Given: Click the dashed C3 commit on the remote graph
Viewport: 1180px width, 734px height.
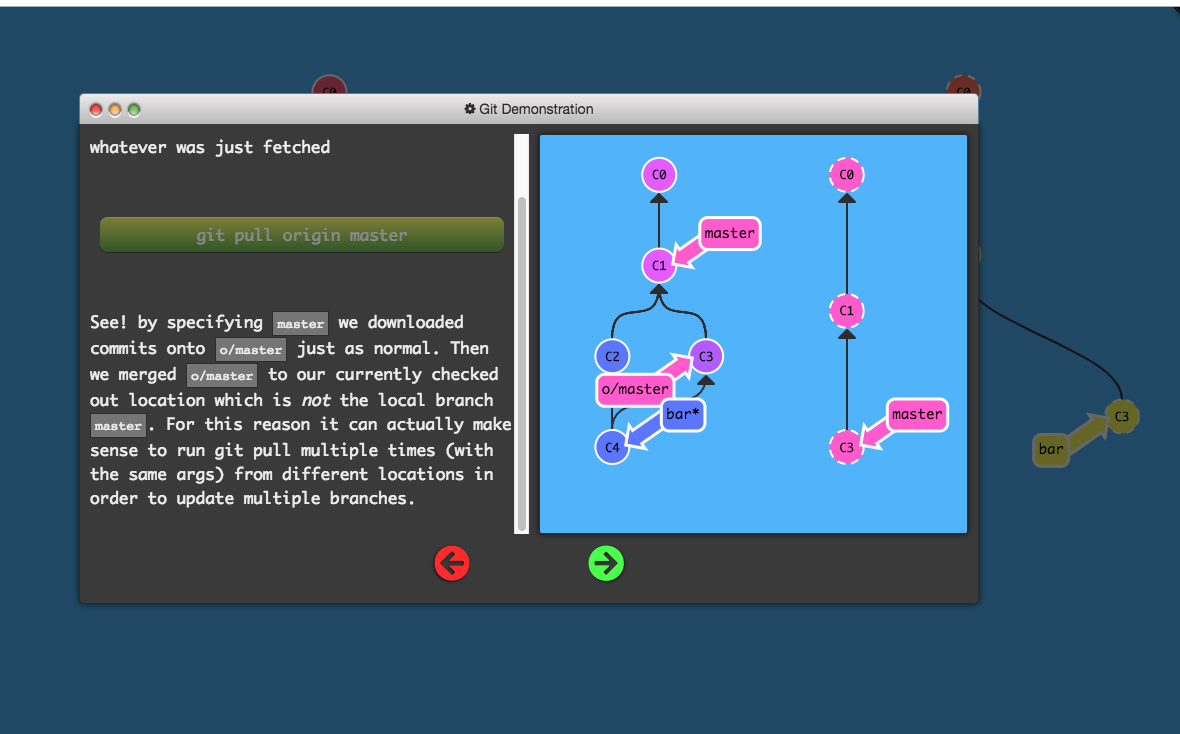Looking at the screenshot, I should 847,447.
